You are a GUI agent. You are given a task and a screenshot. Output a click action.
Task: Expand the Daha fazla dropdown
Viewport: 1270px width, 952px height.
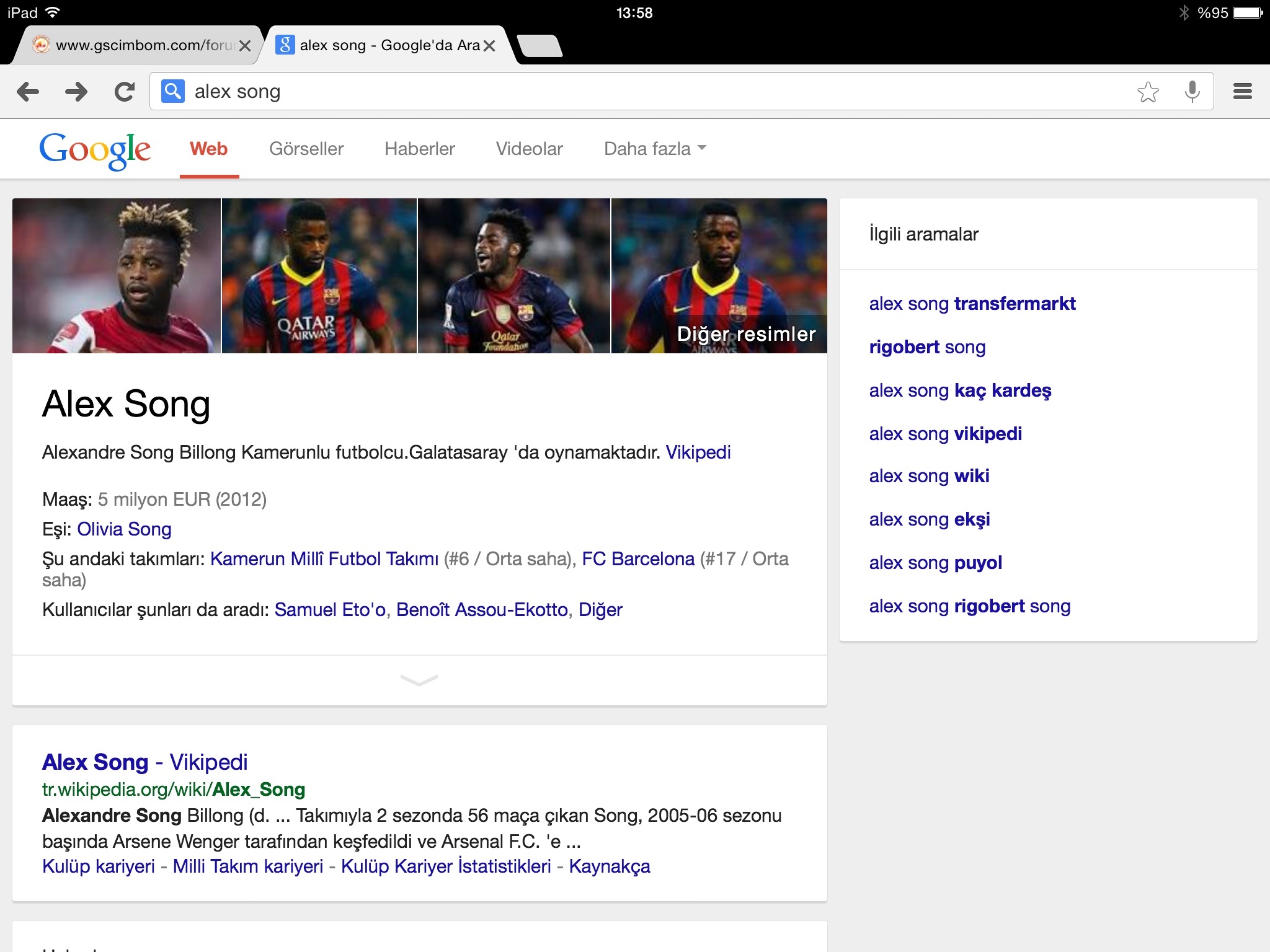click(x=655, y=149)
